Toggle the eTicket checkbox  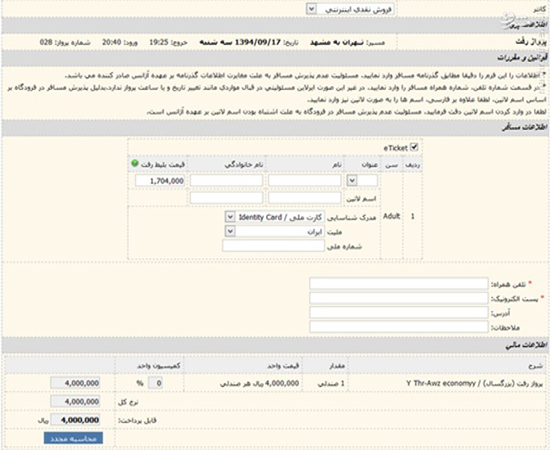tap(414, 147)
